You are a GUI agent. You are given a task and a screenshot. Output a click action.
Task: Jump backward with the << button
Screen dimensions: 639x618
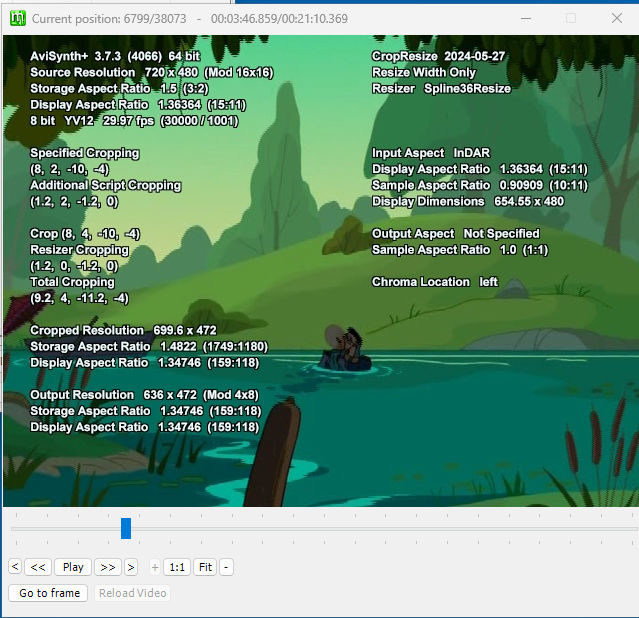click(38, 567)
